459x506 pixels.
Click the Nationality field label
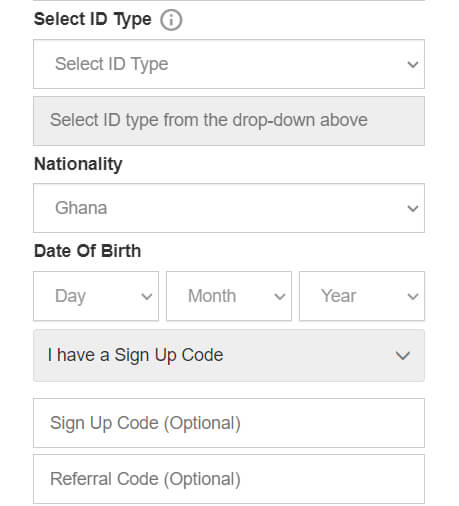pyautogui.click(x=78, y=164)
